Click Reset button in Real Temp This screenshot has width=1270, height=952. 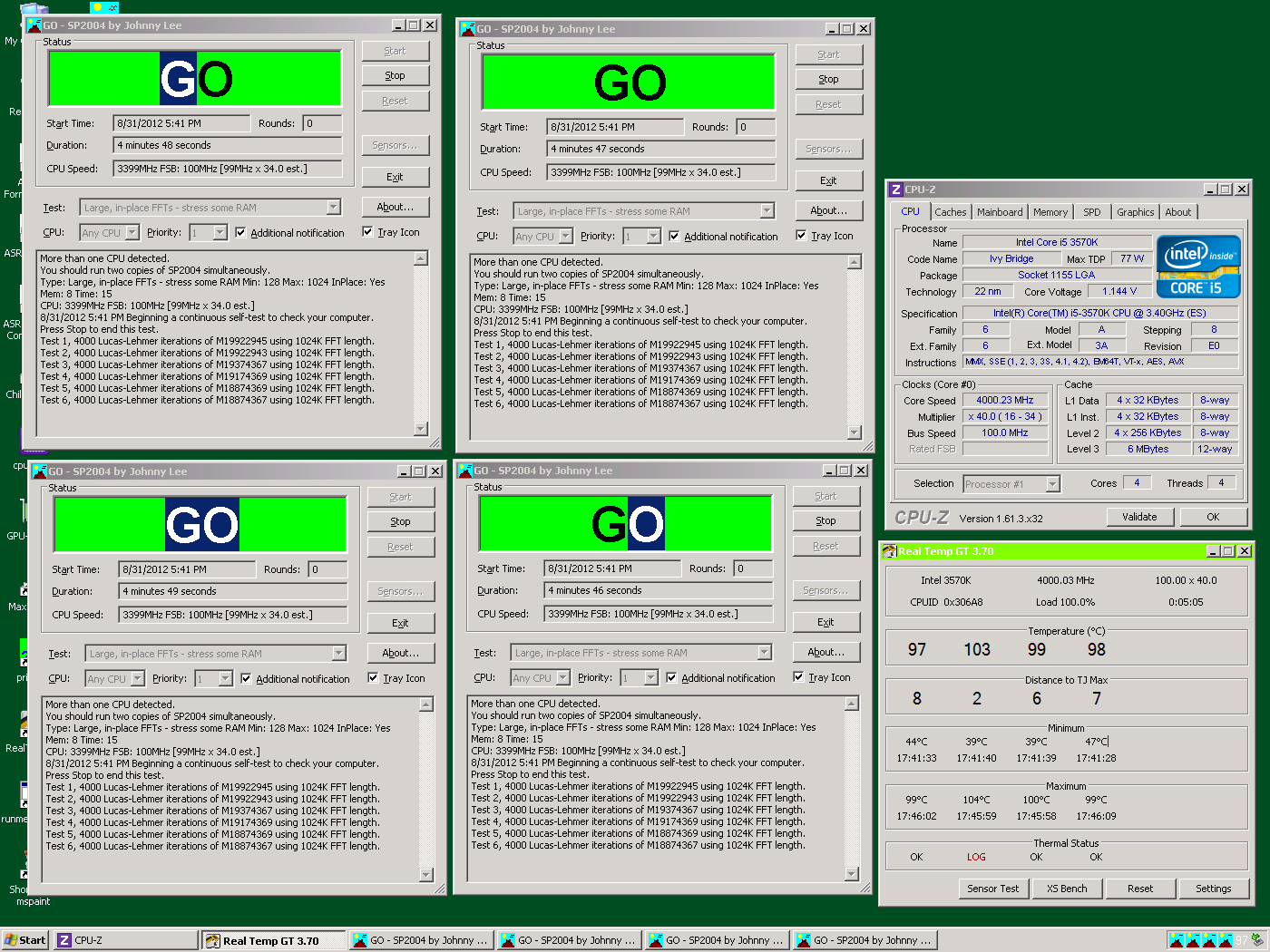[1140, 889]
